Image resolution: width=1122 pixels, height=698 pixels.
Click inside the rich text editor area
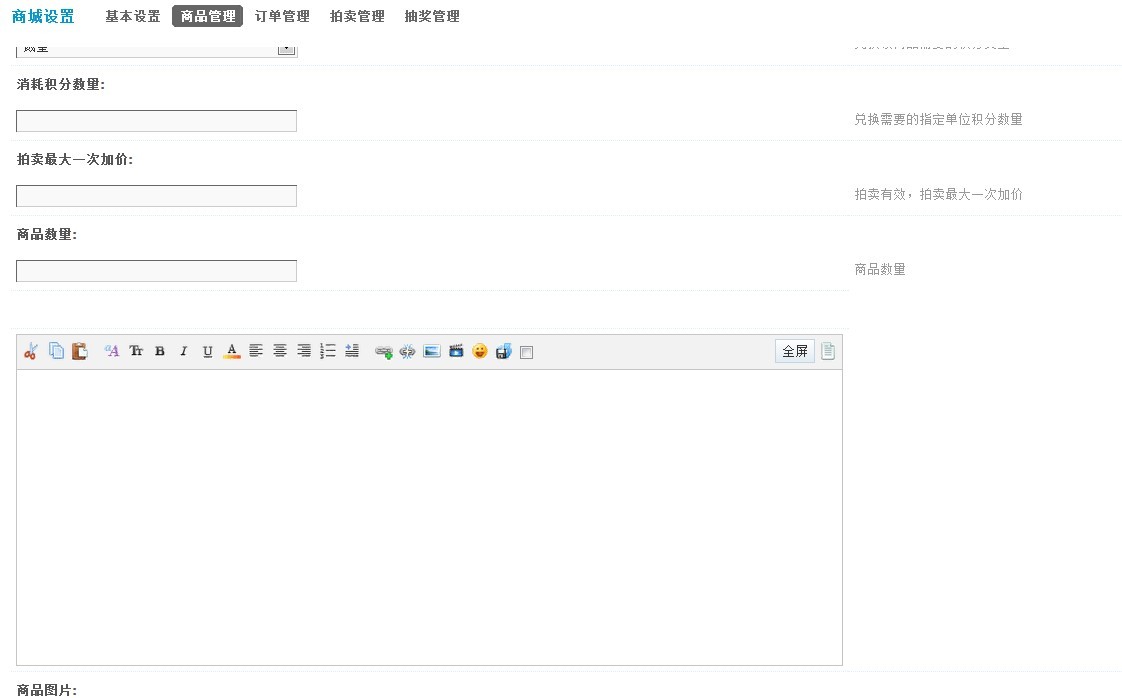(x=429, y=518)
